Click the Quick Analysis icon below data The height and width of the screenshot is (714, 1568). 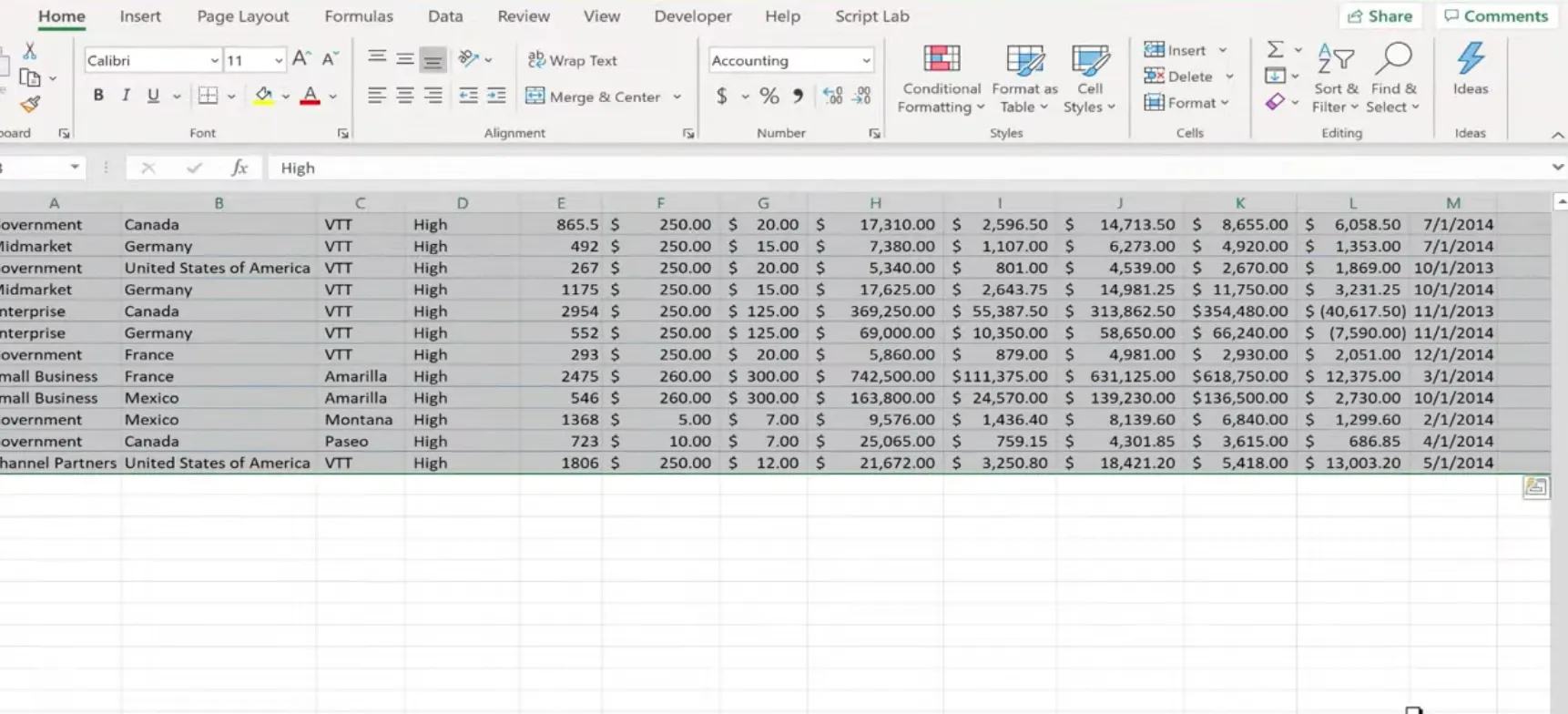pos(1535,487)
